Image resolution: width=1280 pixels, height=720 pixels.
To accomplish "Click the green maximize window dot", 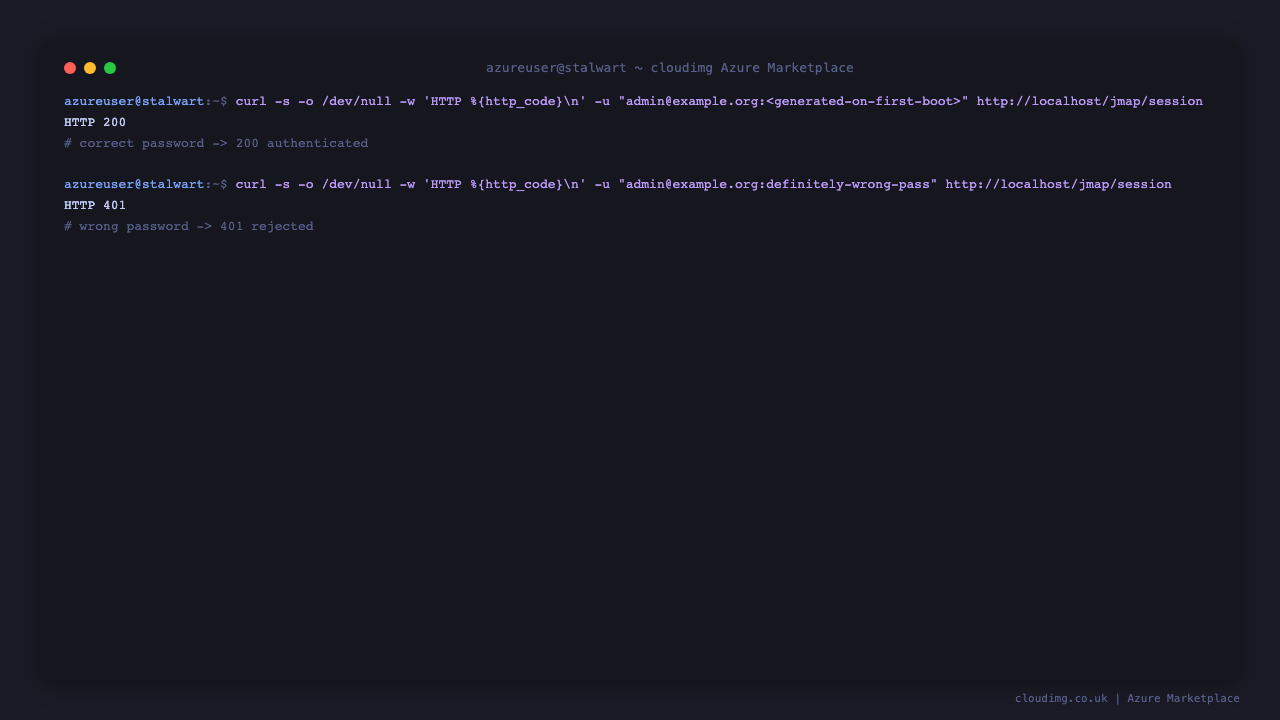I will click(110, 68).
